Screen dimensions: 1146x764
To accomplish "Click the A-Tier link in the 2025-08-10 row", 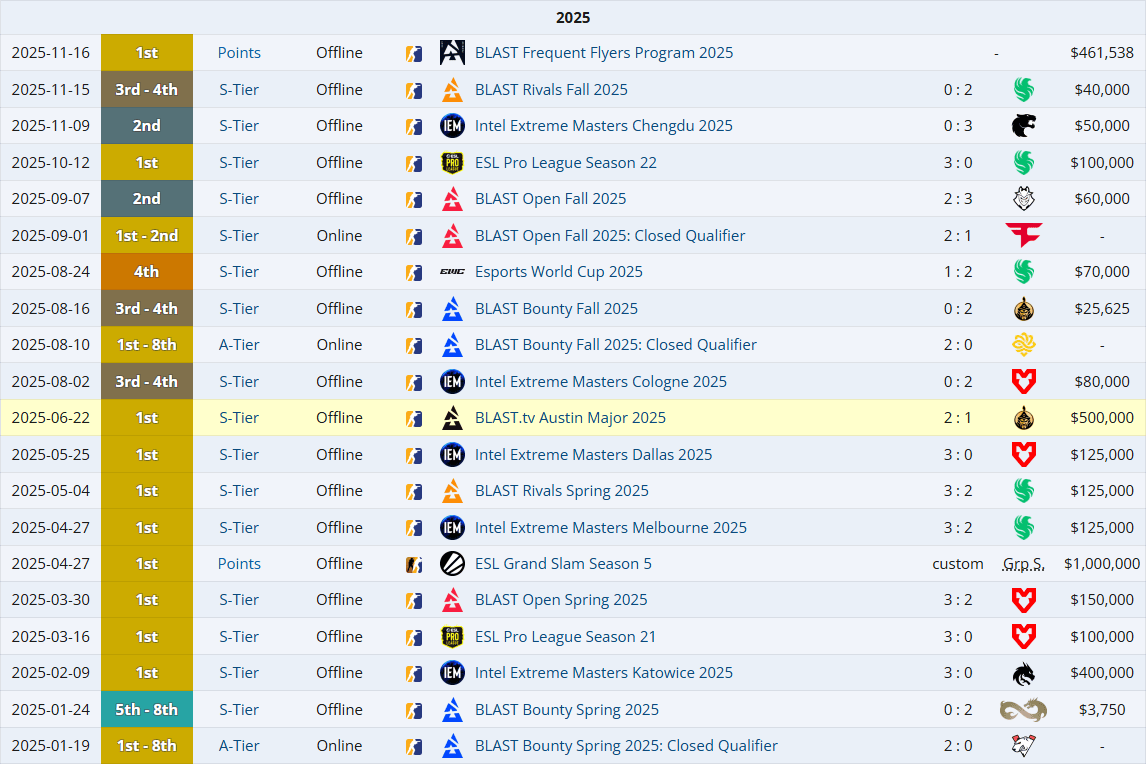I will (x=239, y=344).
